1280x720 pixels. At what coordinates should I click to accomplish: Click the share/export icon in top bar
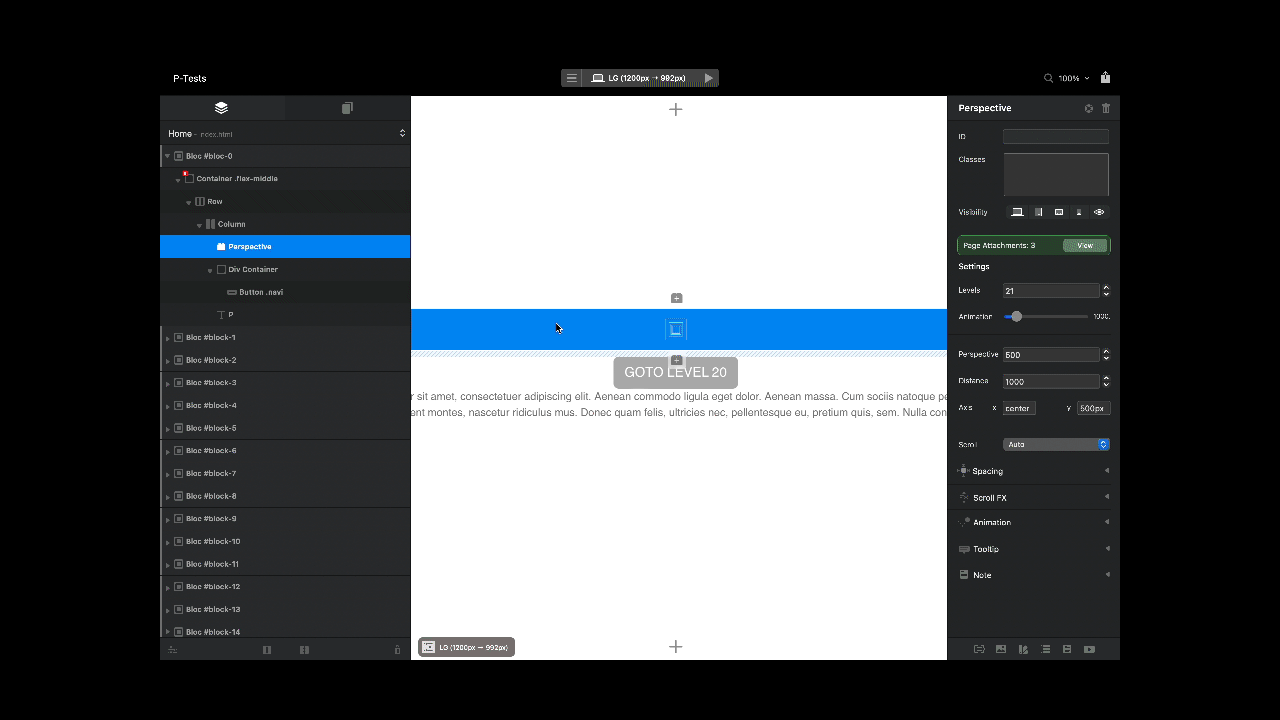[x=1105, y=77]
